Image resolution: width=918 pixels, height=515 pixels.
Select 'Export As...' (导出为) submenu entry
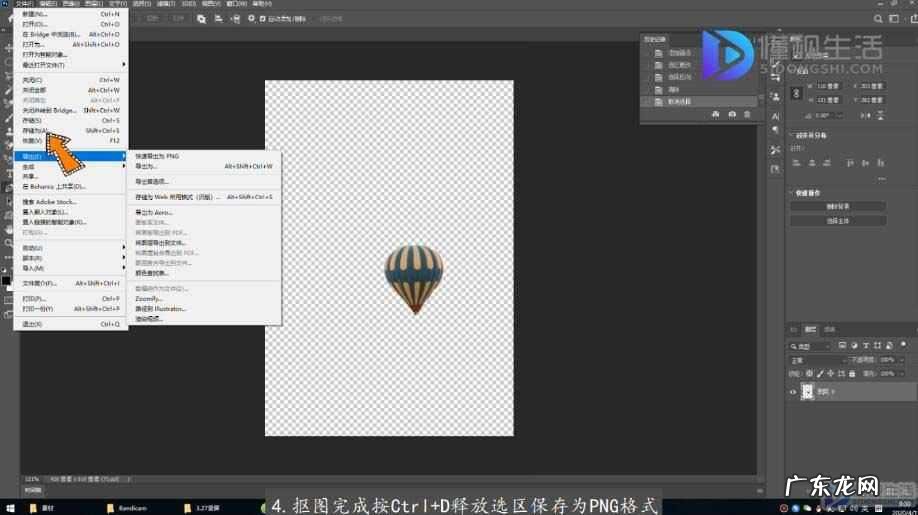(147, 166)
